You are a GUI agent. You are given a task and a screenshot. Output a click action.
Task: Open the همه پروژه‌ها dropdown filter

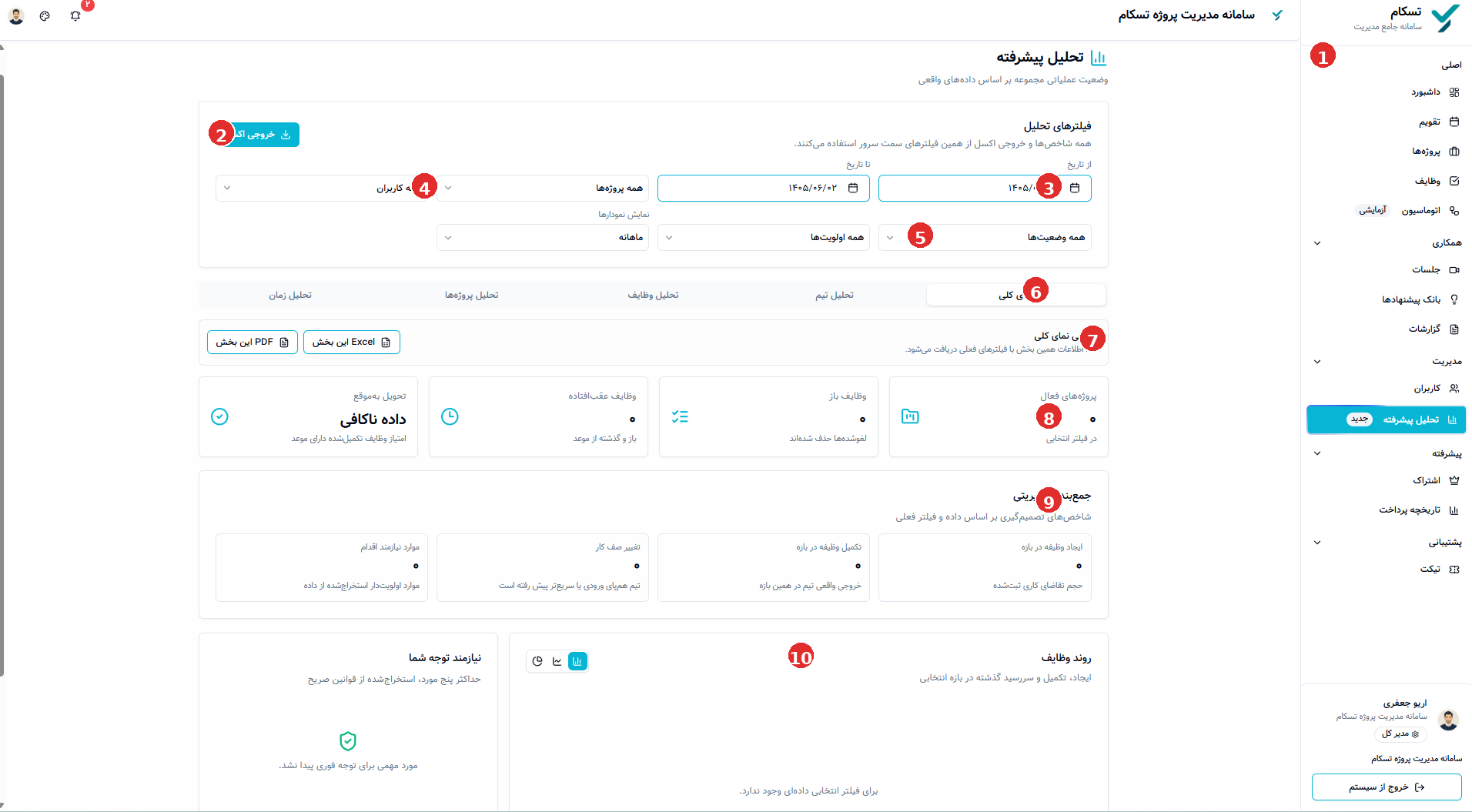click(543, 188)
